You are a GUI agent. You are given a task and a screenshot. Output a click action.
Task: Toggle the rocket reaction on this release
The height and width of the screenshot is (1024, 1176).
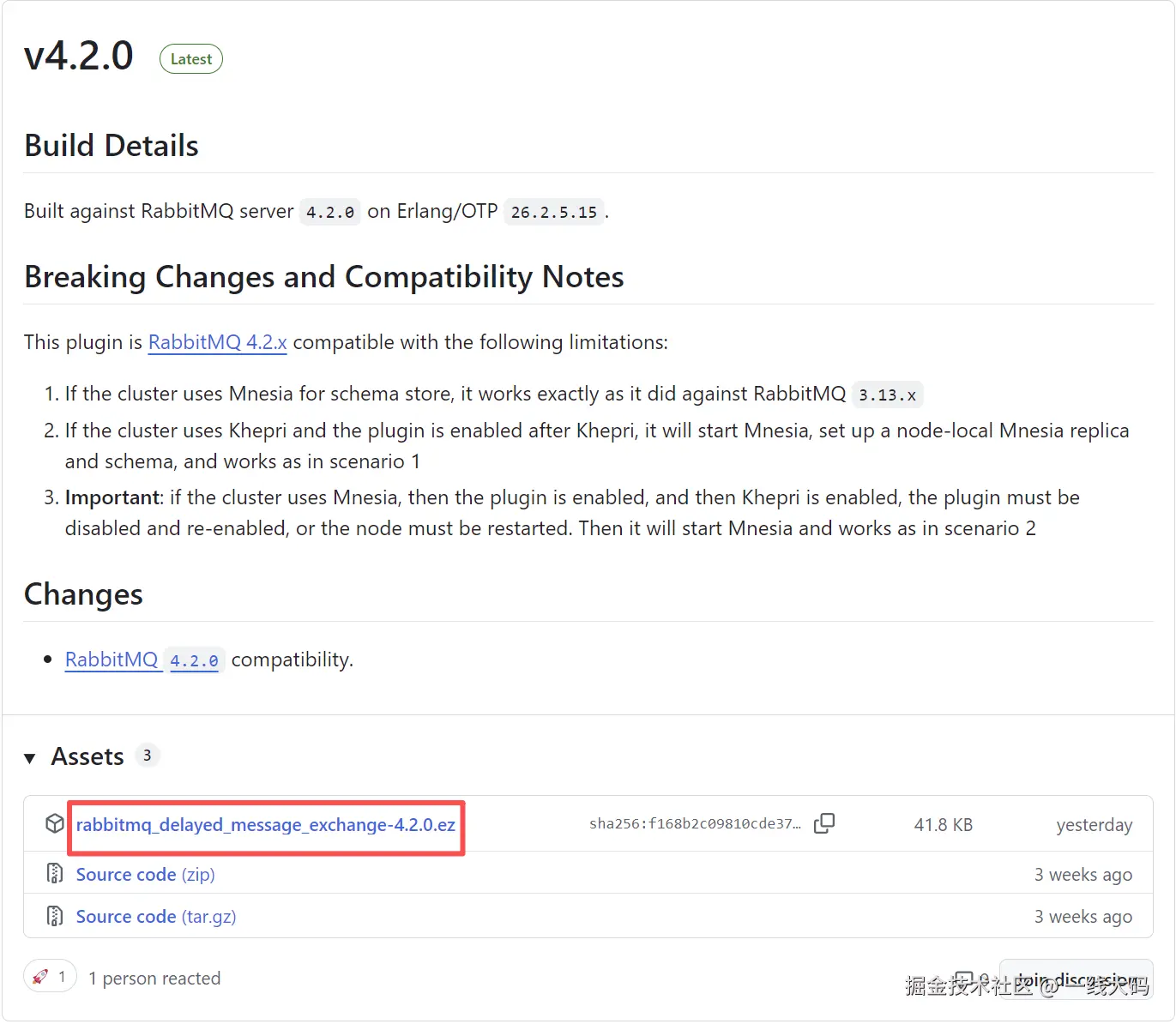pos(50,977)
